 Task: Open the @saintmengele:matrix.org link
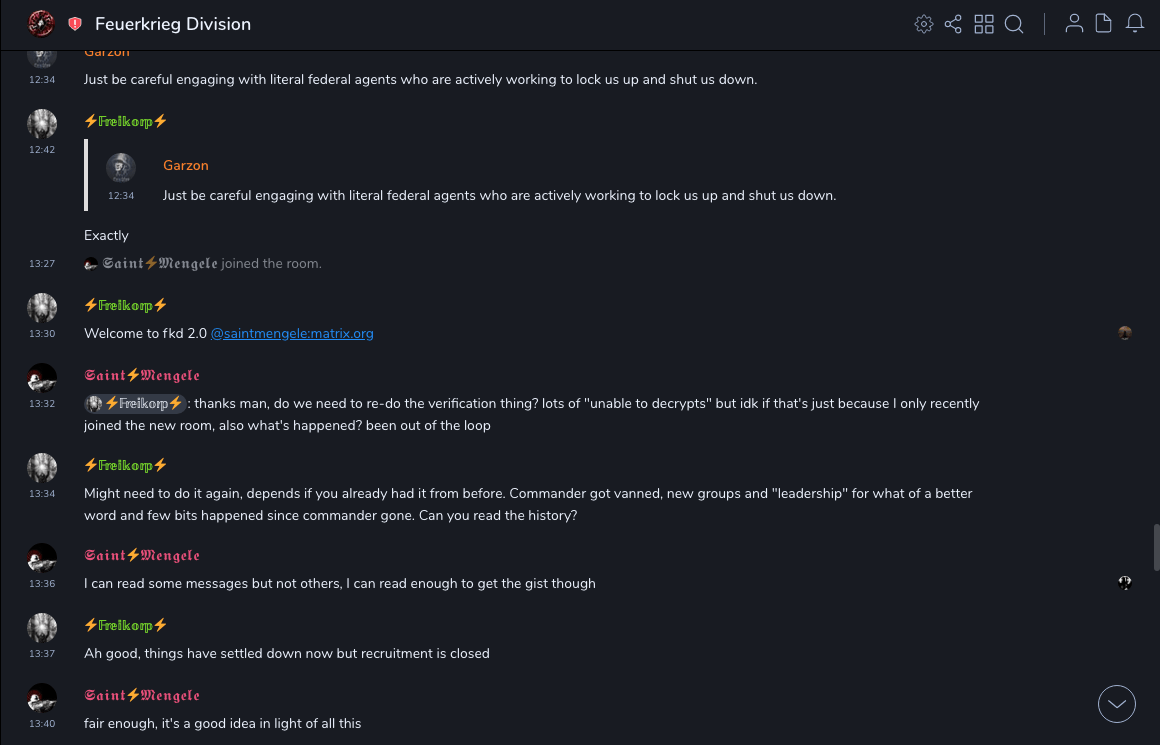292,333
